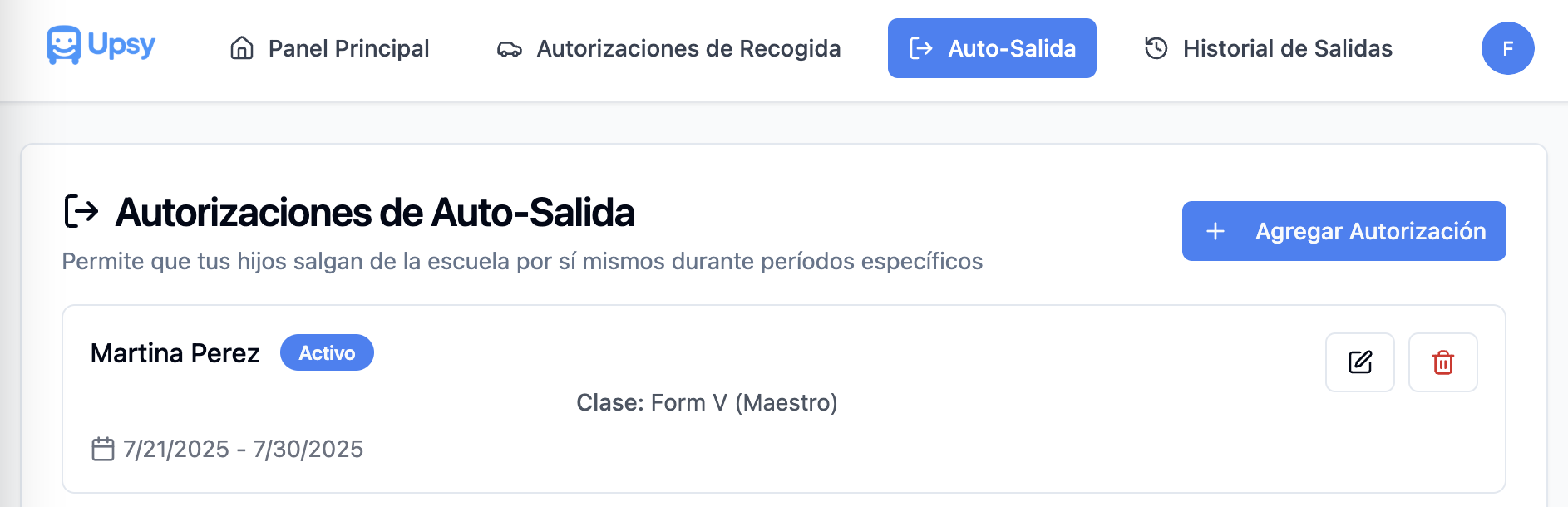Screen dimensions: 1568x507
Task: Click the exit-arrow icon in the Auto-Salida tab
Action: [x=920, y=48]
